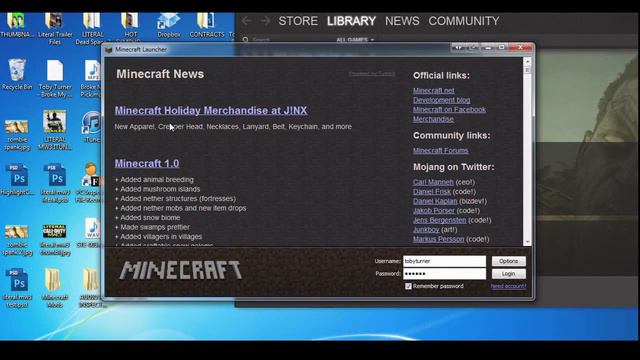
Task: Open the Development blog link
Action: pos(442,100)
